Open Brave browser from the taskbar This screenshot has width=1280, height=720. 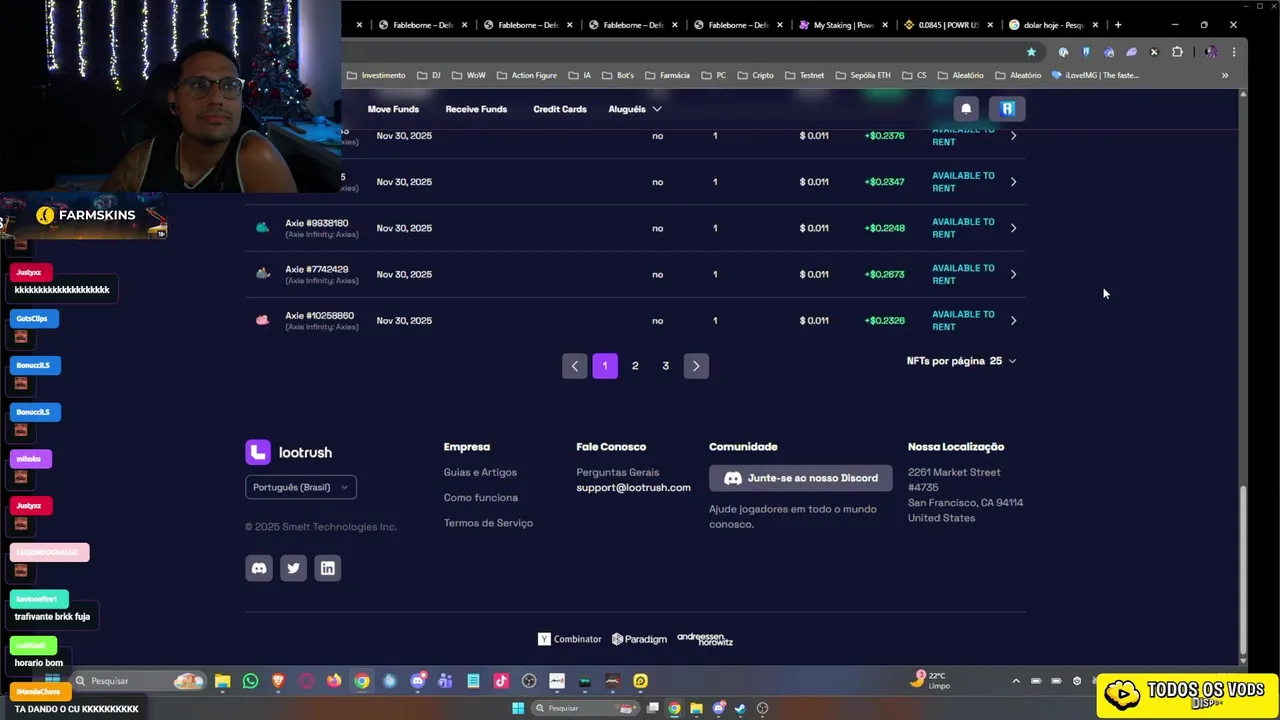278,681
